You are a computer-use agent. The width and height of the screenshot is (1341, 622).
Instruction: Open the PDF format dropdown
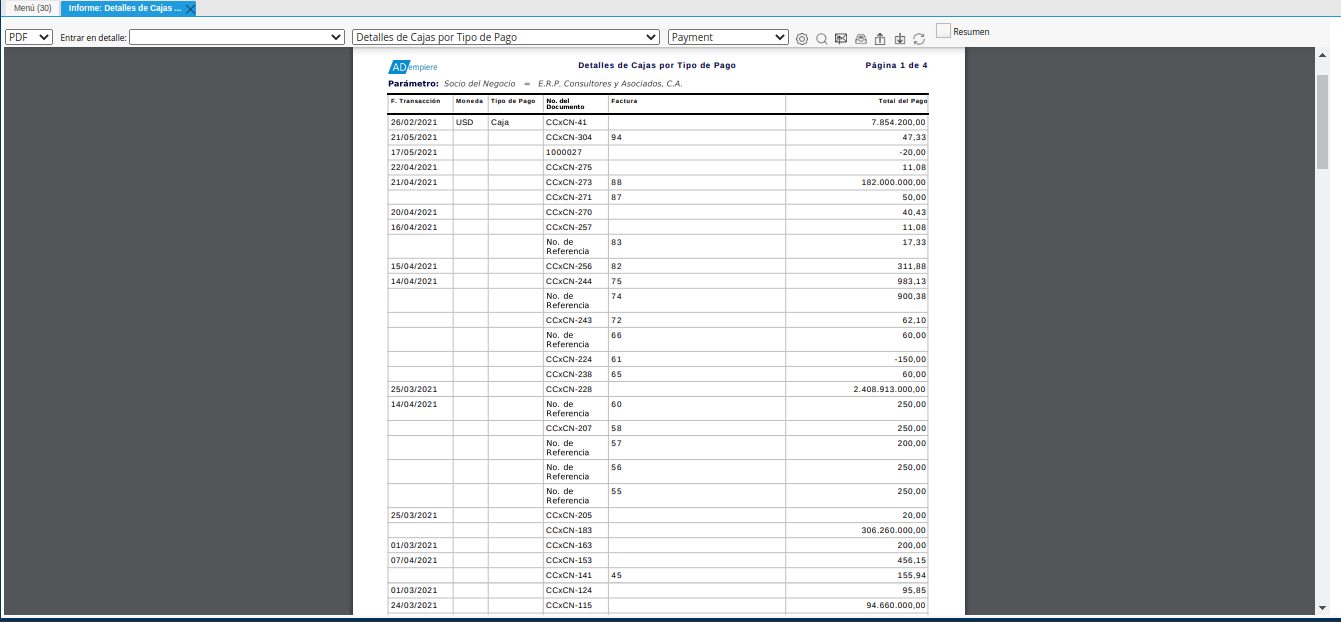(x=29, y=37)
